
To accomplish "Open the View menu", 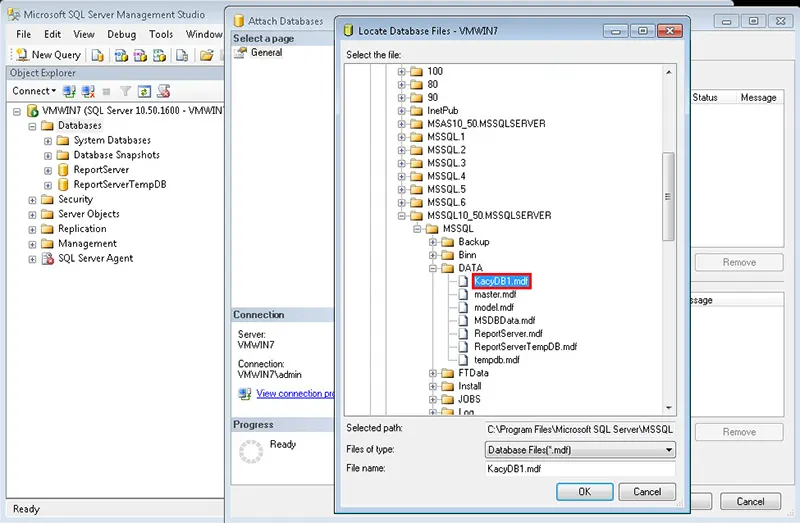I will pos(84,34).
